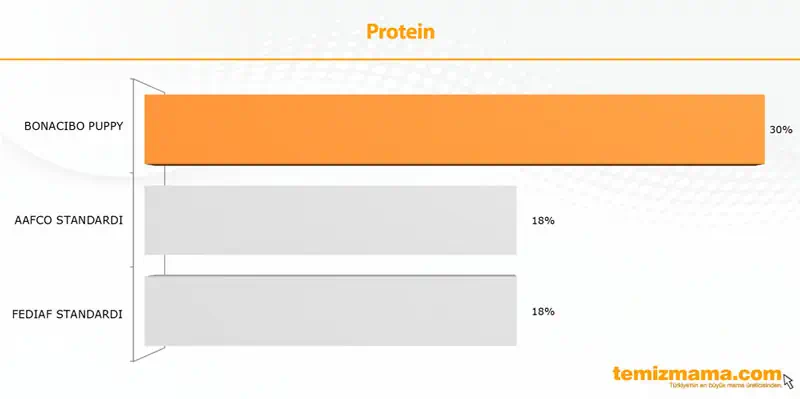Screen dimensions: 800x399
Task: Select the orange BONACIBO PUPPY bar
Action: 454,129
